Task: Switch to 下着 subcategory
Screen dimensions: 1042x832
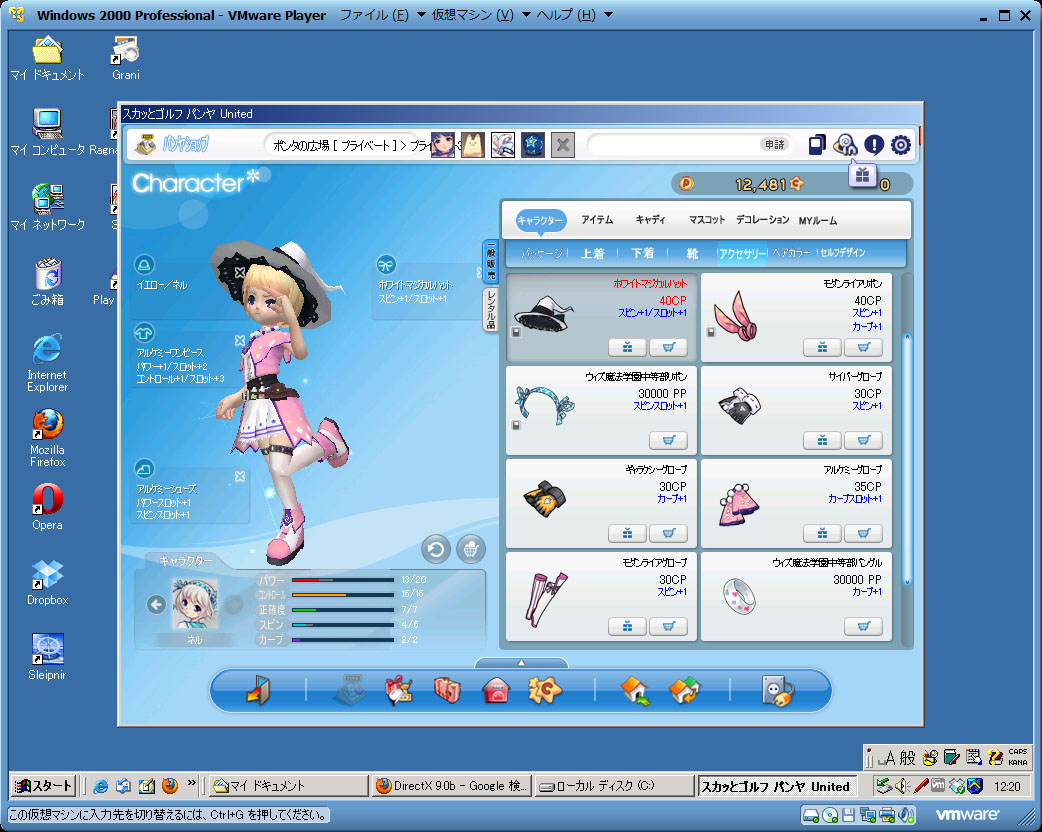Action: point(643,253)
